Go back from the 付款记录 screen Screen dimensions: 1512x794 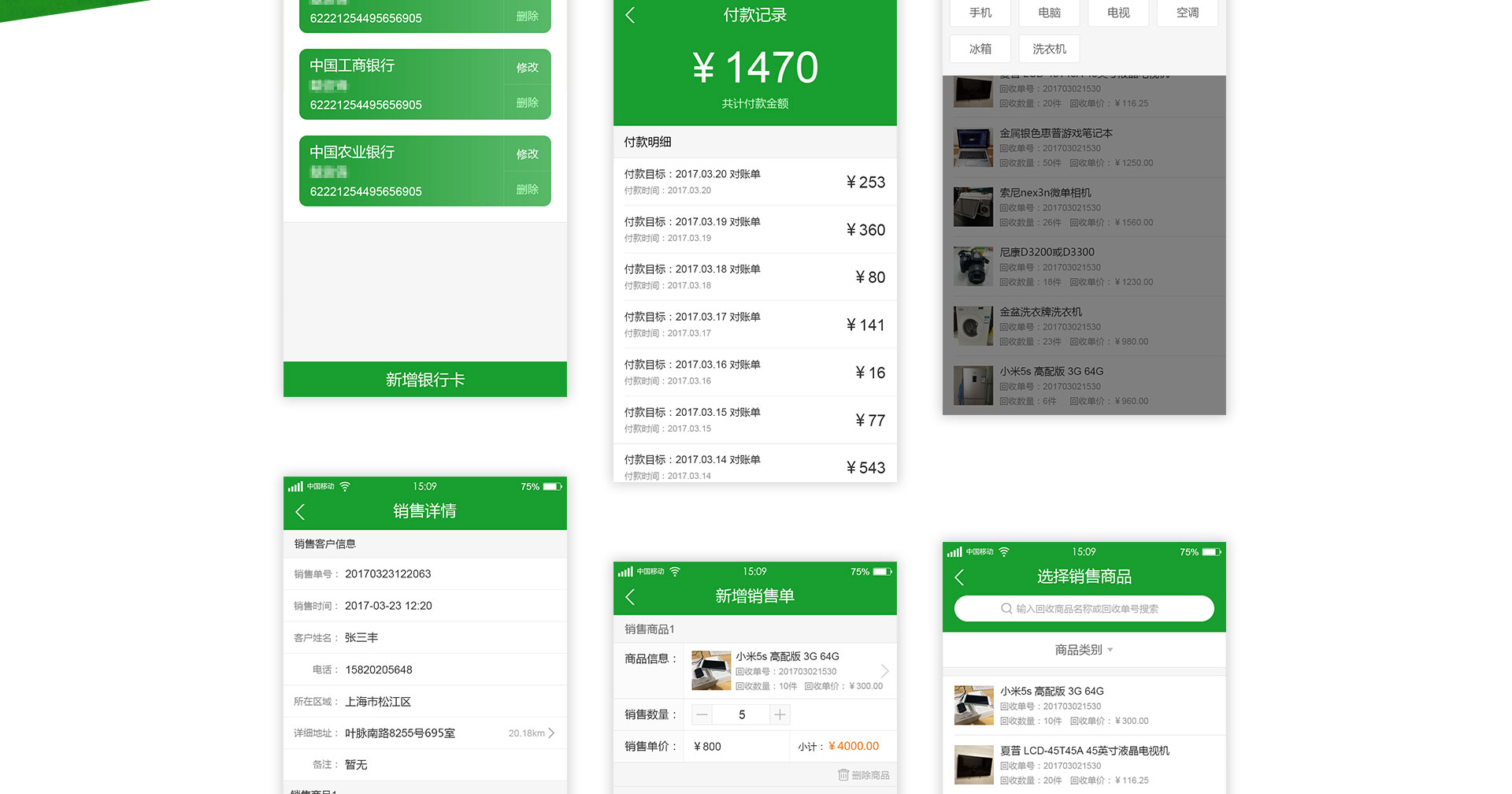pos(630,15)
